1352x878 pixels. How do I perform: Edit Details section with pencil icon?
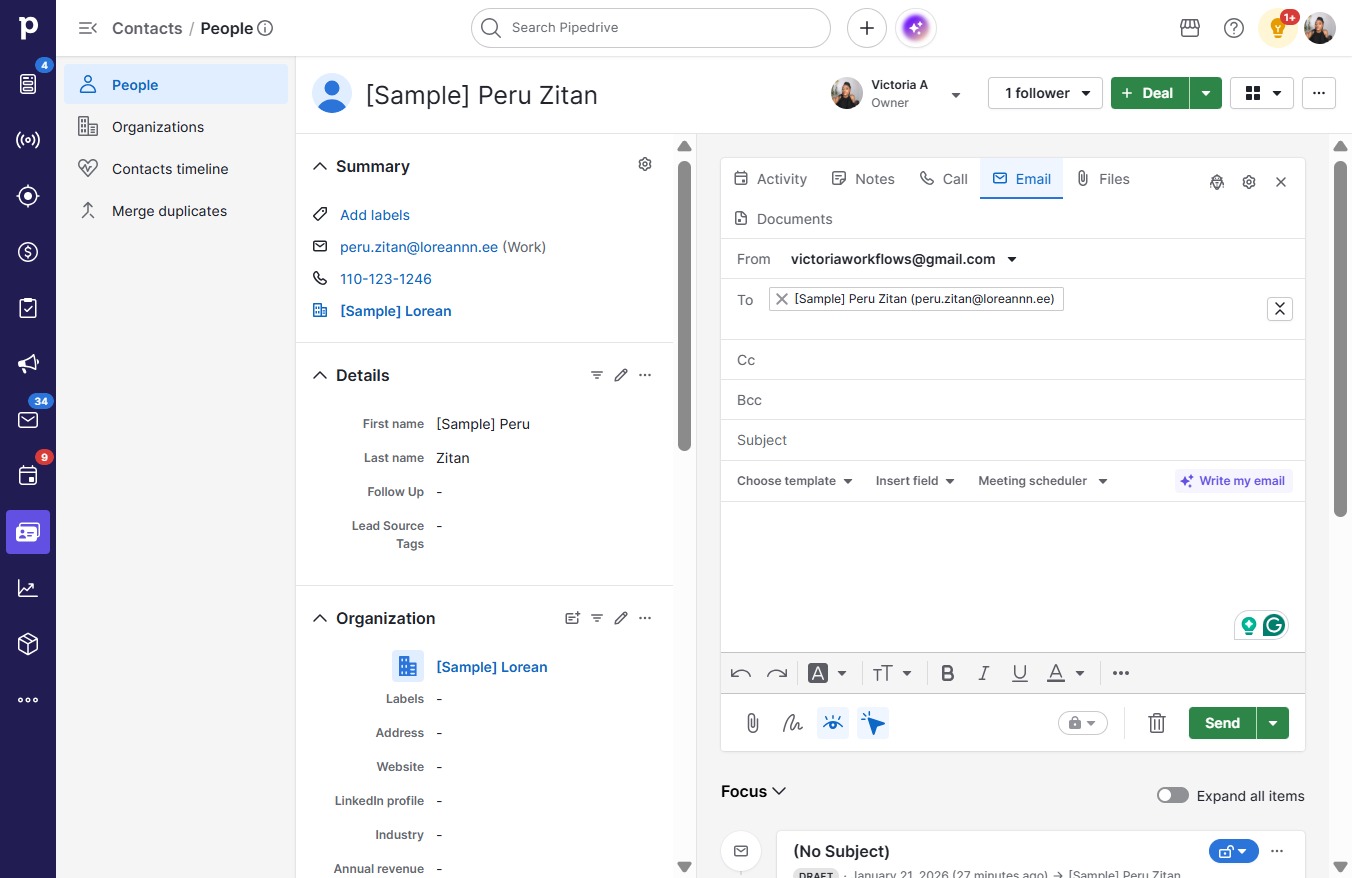click(621, 375)
